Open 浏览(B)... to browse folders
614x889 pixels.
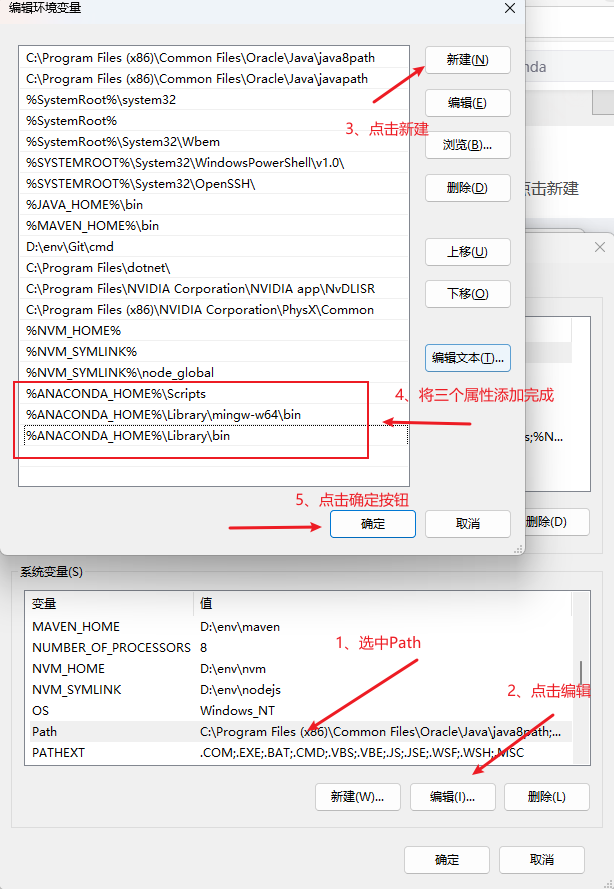[468, 145]
